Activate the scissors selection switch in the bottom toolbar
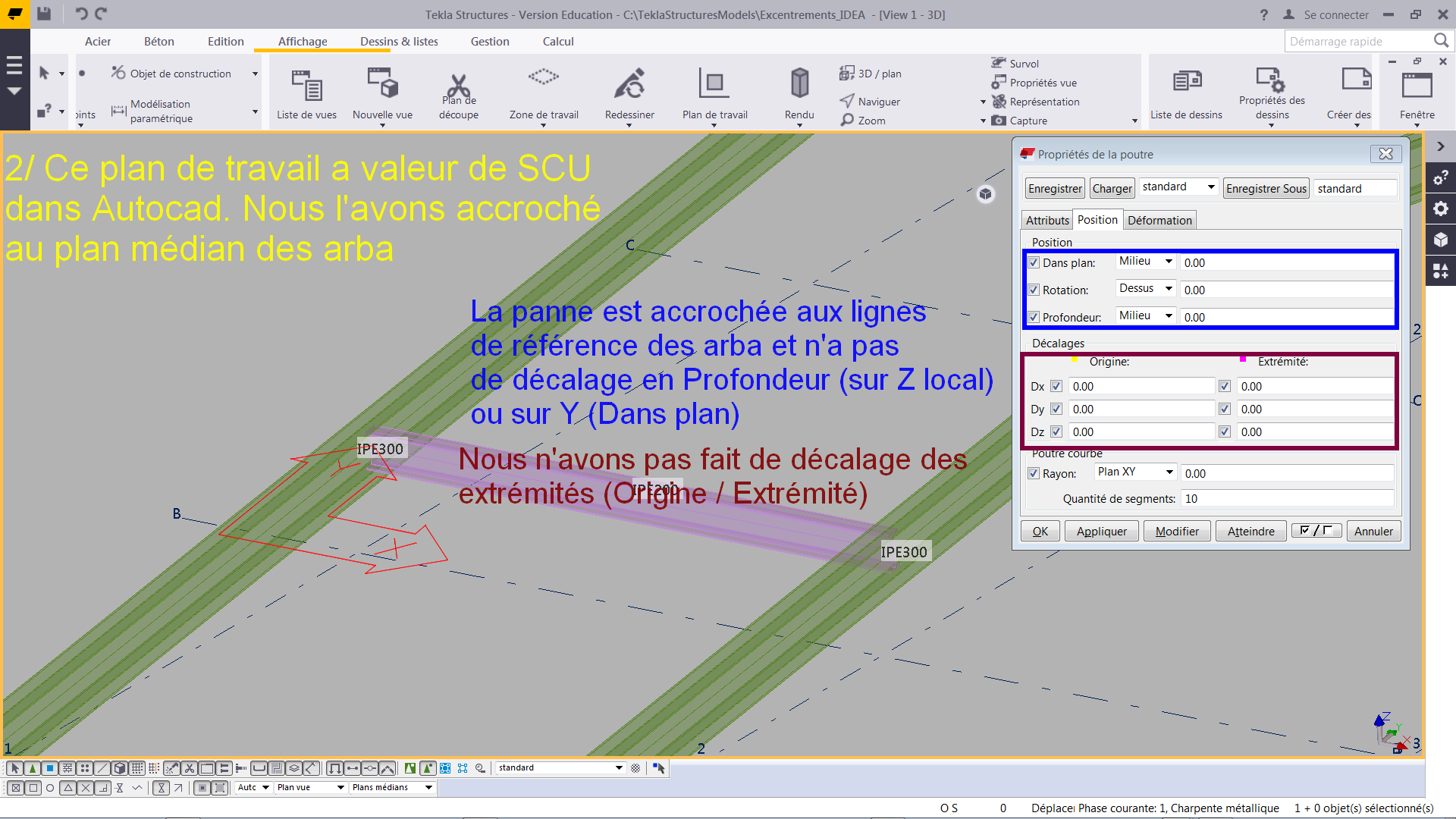Viewport: 1456px width, 819px height. [x=190, y=768]
